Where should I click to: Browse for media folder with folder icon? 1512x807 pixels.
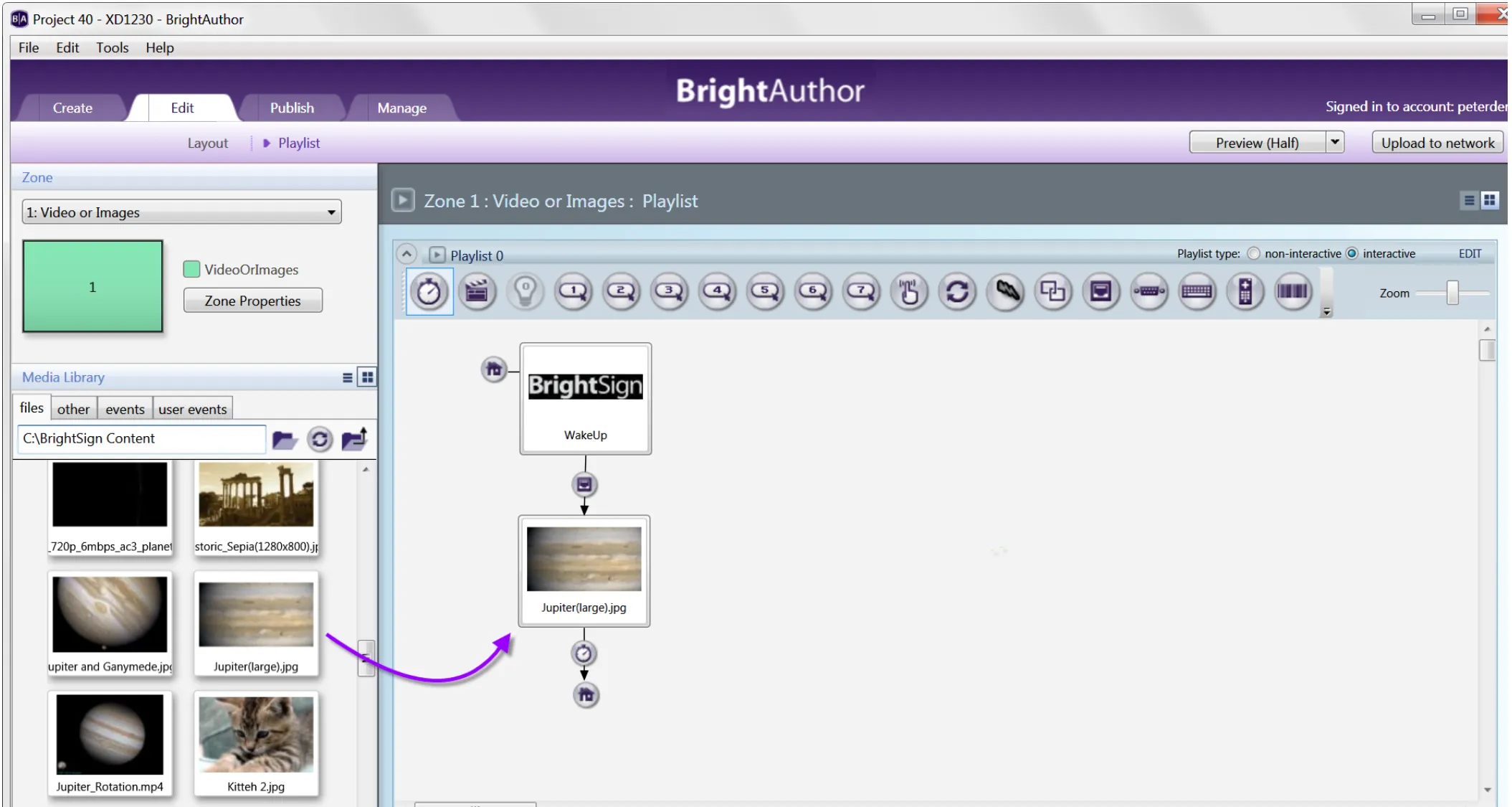(285, 439)
